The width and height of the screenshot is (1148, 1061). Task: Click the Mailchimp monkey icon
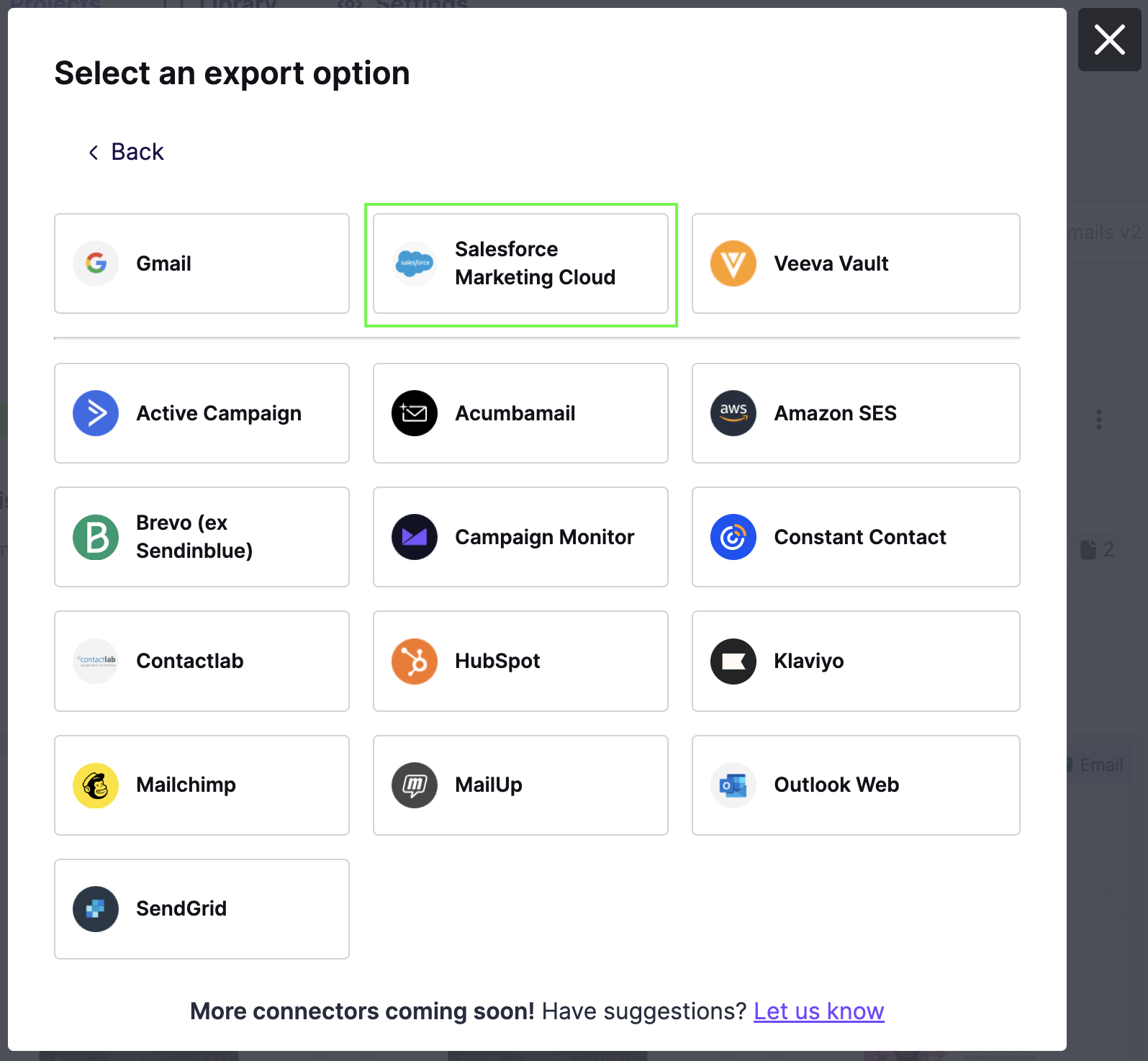click(96, 785)
